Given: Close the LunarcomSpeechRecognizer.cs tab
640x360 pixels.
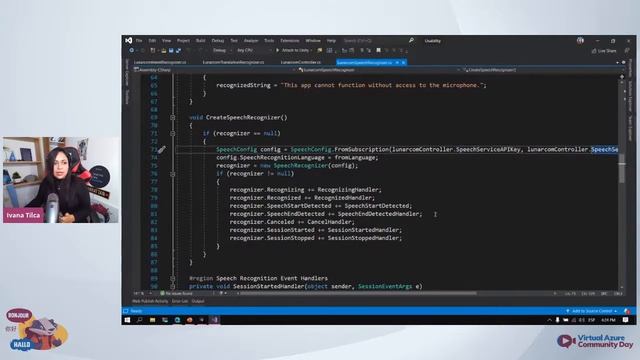Looking at the screenshot, I should [x=403, y=62].
